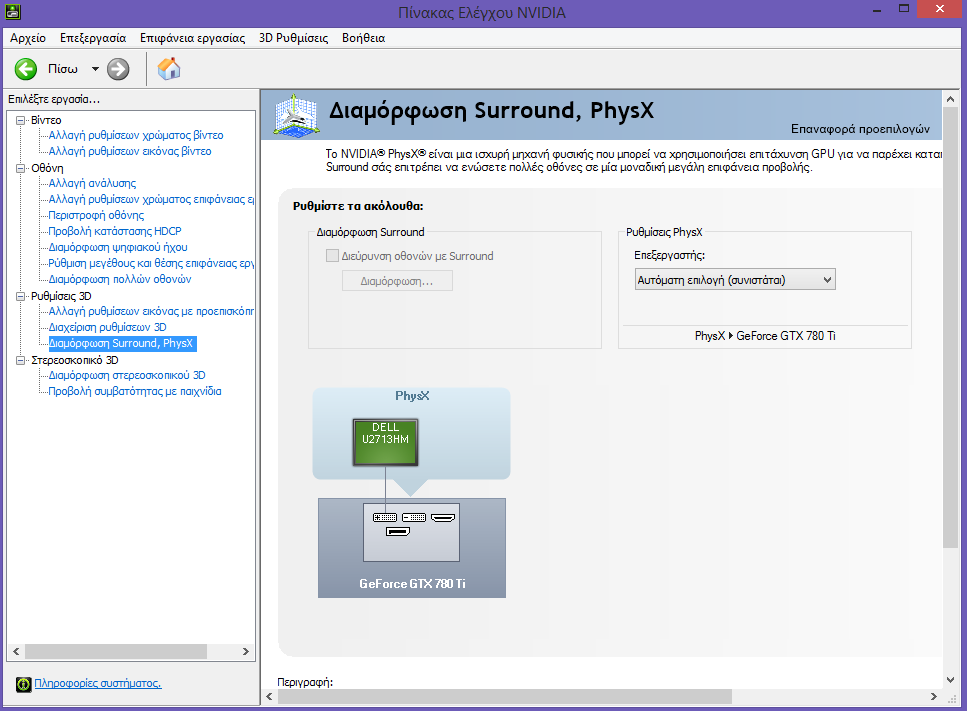The image size is (967, 711).
Task: Click the Στερεοσκοπικό 3D category label
Action: 75,361
